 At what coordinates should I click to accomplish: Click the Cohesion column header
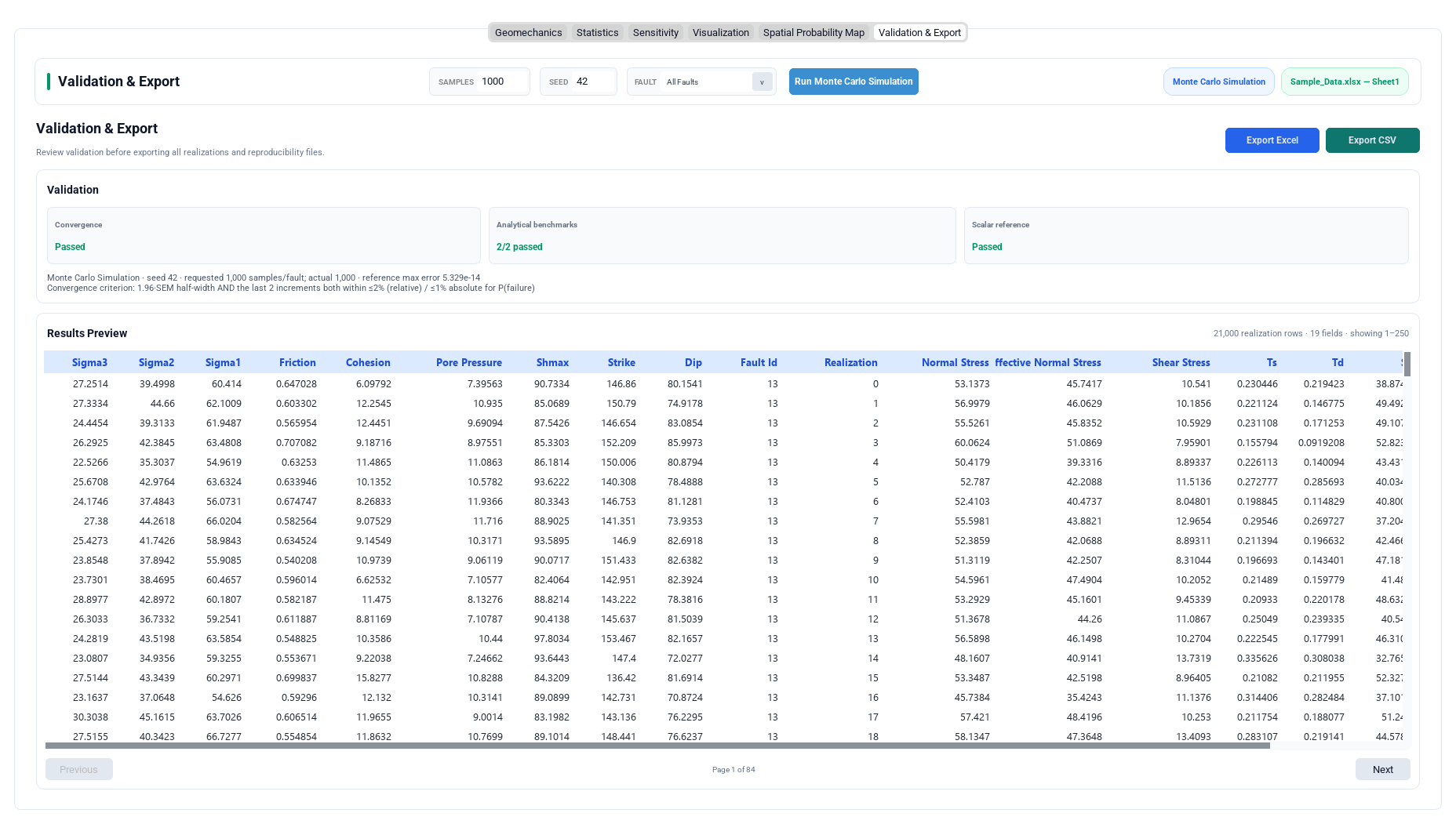tap(368, 362)
